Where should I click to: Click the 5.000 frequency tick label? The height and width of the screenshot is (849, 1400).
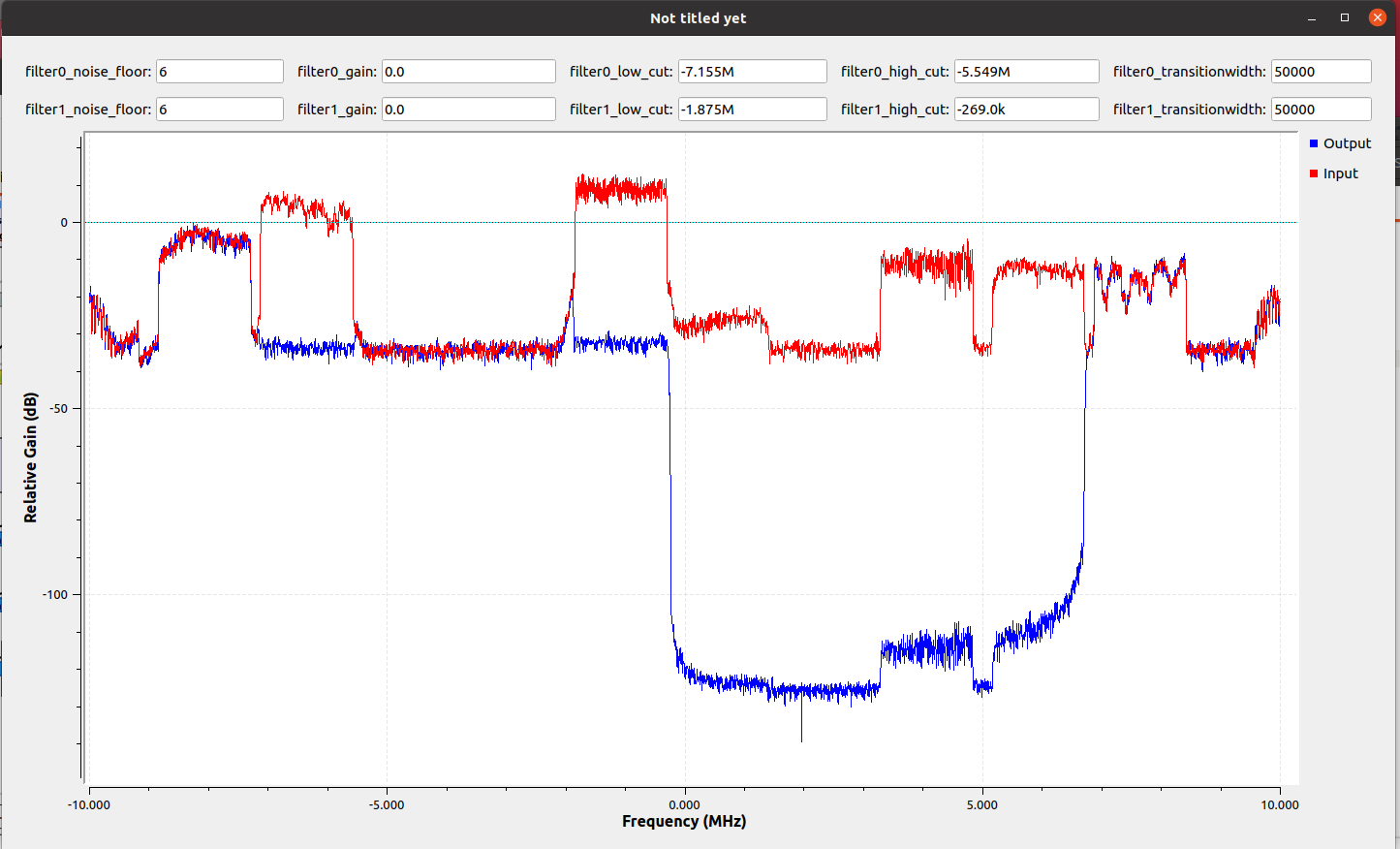click(x=982, y=805)
